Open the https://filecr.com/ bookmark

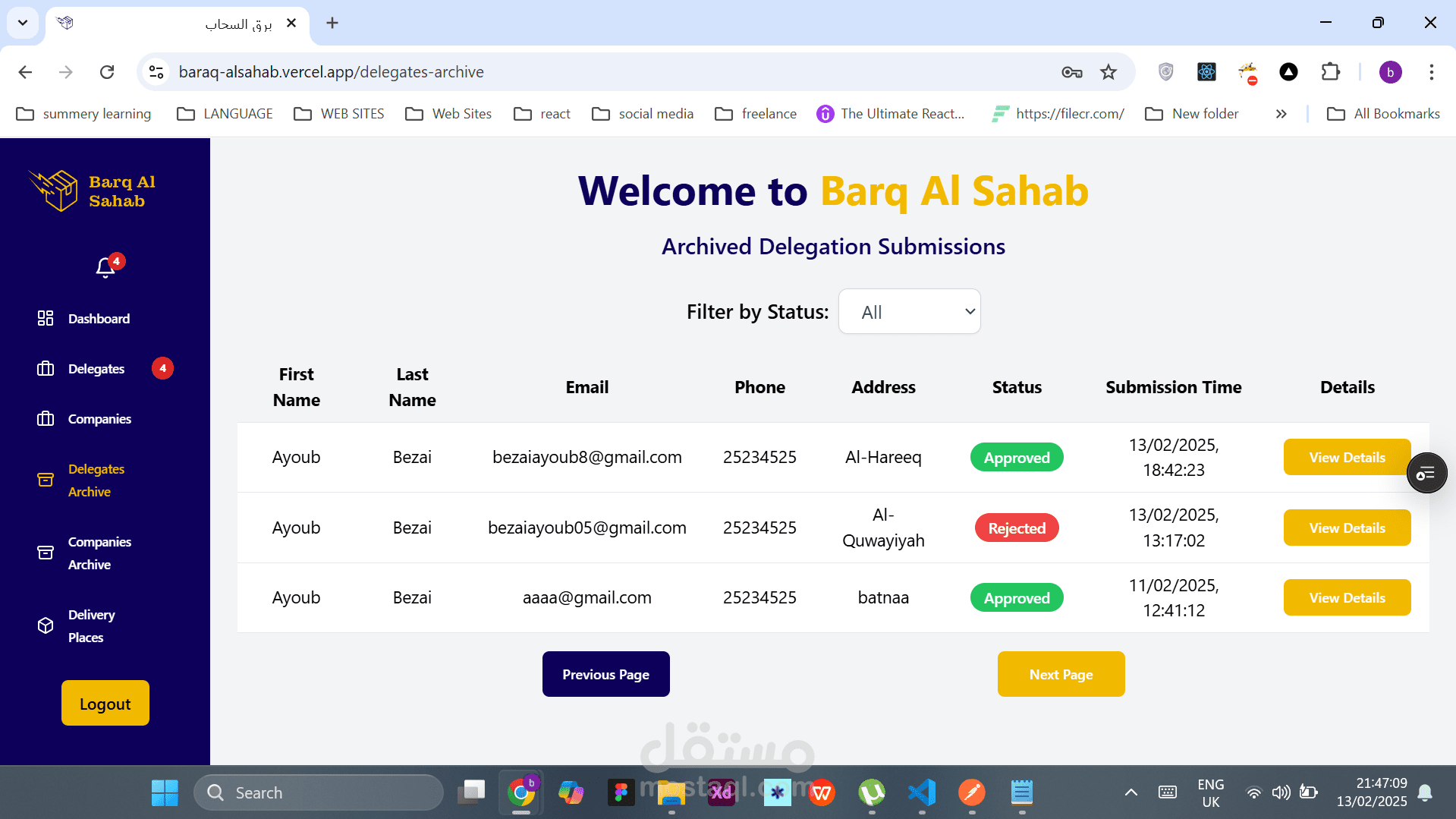click(x=1058, y=114)
